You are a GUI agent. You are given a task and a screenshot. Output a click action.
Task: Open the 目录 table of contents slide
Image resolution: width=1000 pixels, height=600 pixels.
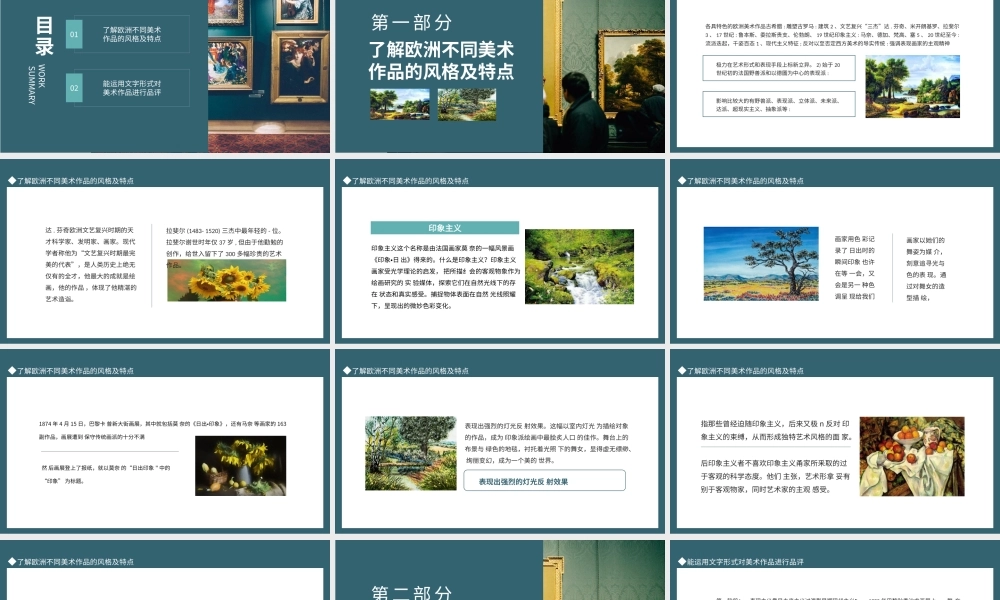tap(165, 76)
